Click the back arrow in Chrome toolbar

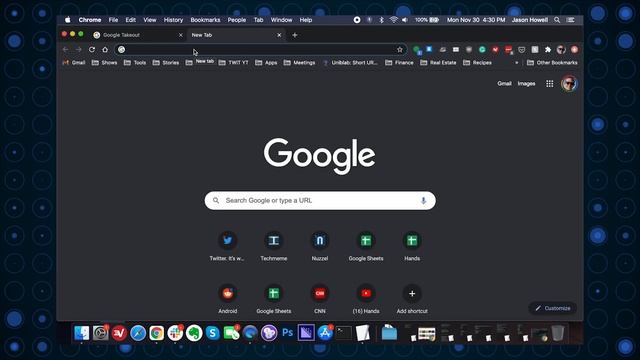66,49
